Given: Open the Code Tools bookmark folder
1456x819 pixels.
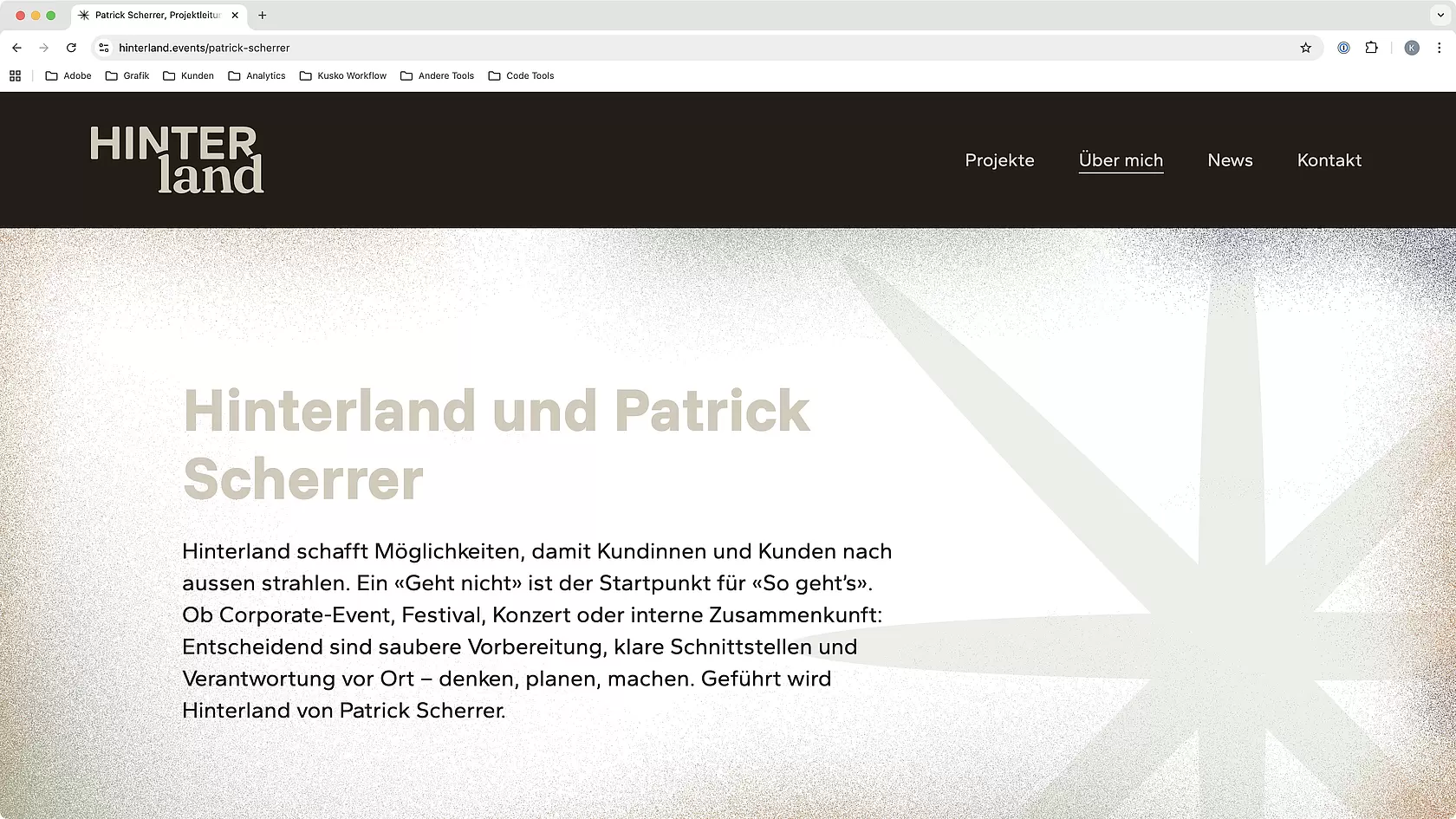Looking at the screenshot, I should pyautogui.click(x=521, y=75).
